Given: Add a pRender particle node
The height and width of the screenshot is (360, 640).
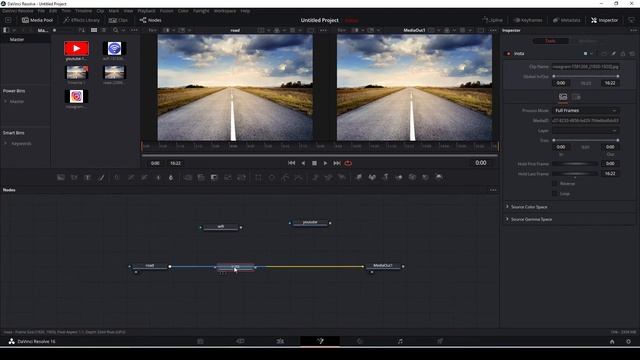Looking at the screenshot, I should click(x=342, y=178).
